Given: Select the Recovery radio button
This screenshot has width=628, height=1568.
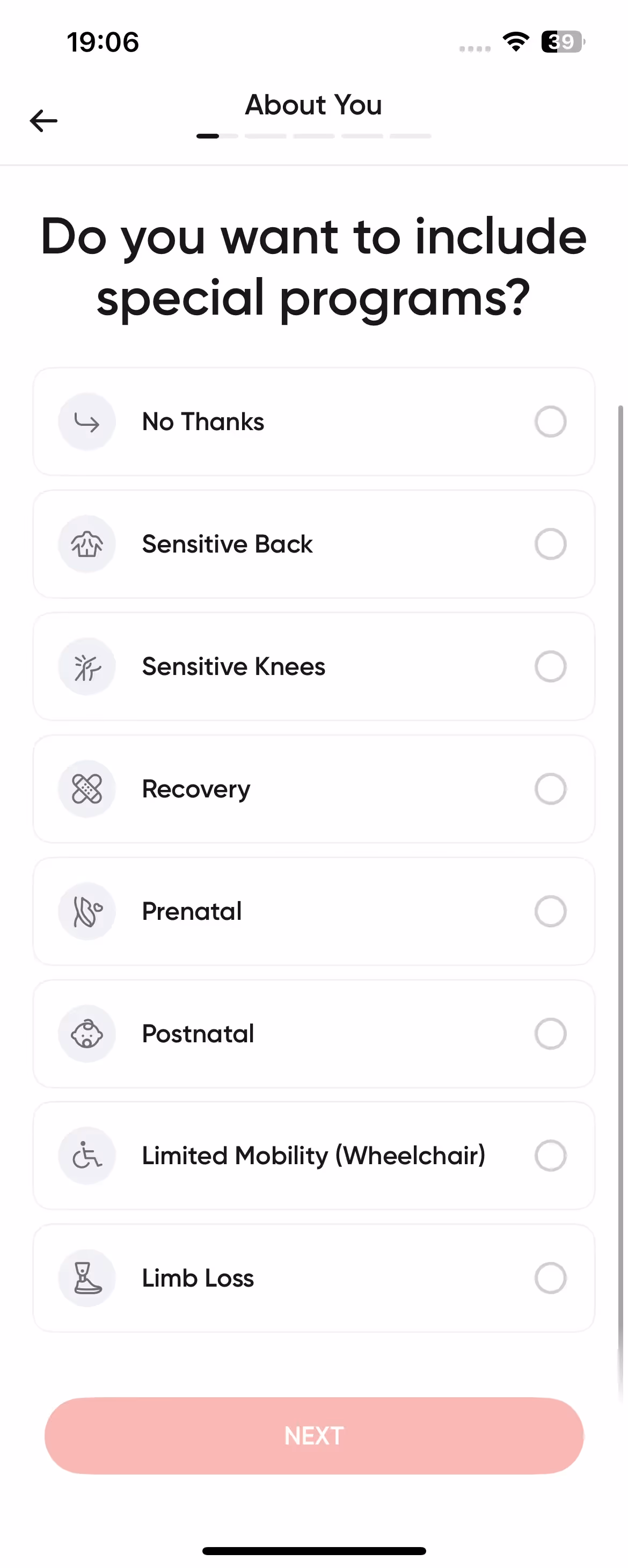Looking at the screenshot, I should 550,789.
